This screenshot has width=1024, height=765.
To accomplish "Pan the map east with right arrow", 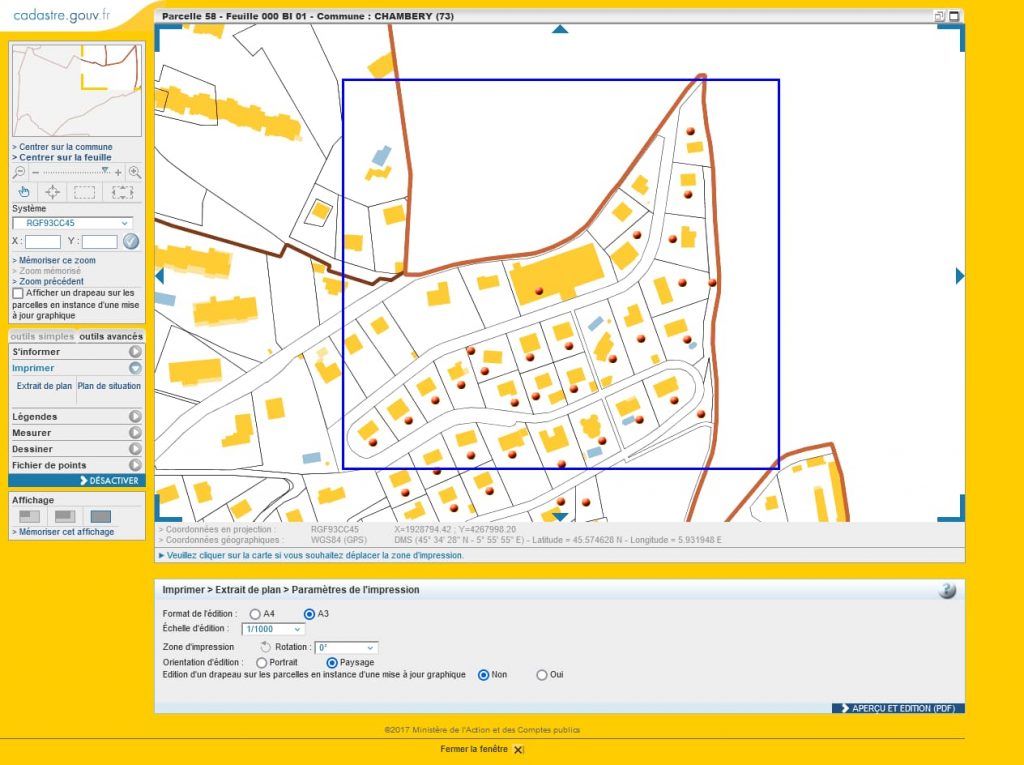I will (960, 275).
